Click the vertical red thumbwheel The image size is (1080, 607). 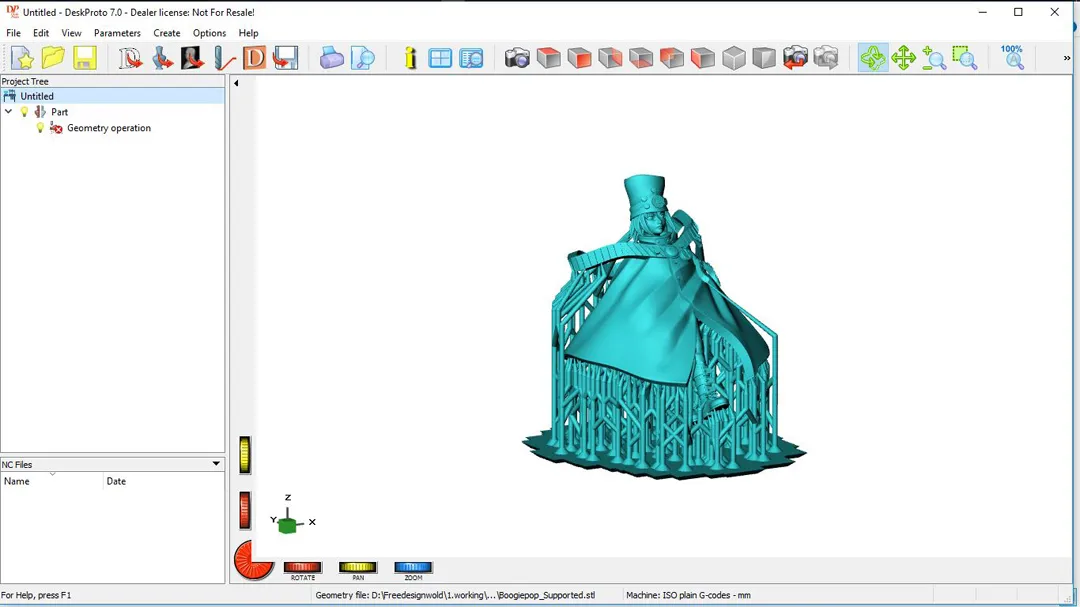click(x=245, y=511)
